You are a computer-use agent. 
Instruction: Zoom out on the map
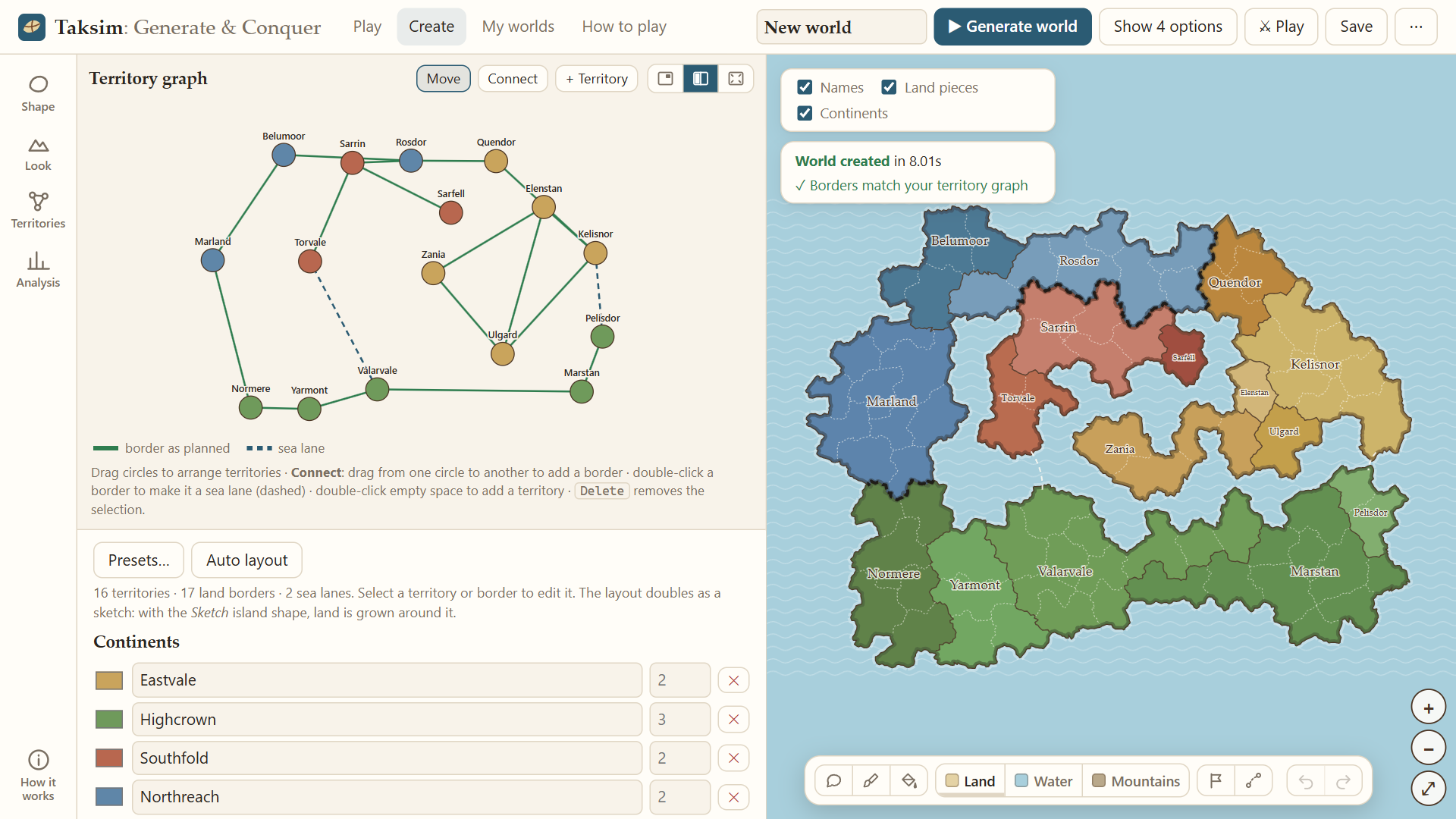(x=1429, y=748)
